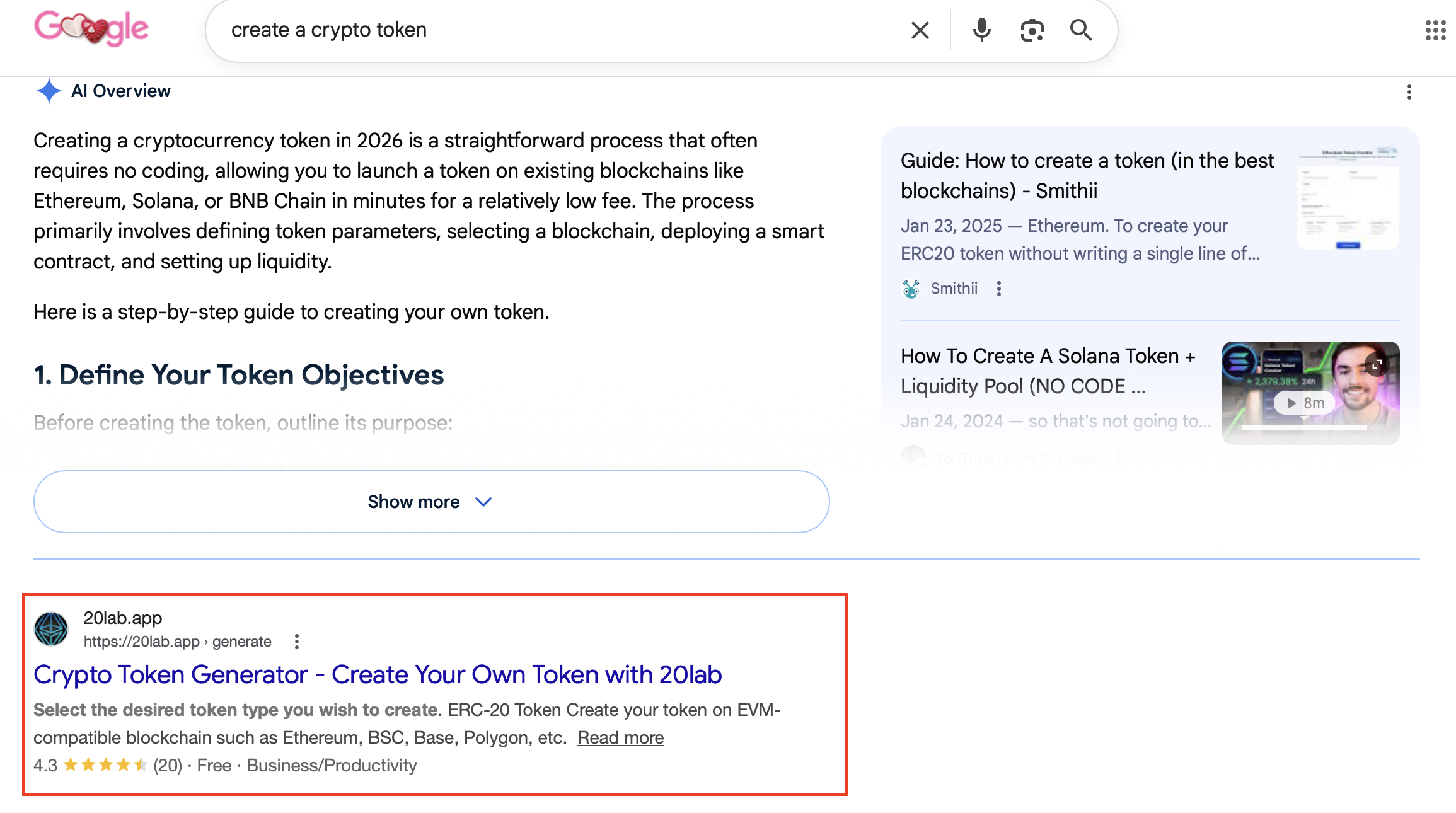Click the 'Business/Productivity' category text
The height and width of the screenshot is (813, 1456).
pos(332,765)
